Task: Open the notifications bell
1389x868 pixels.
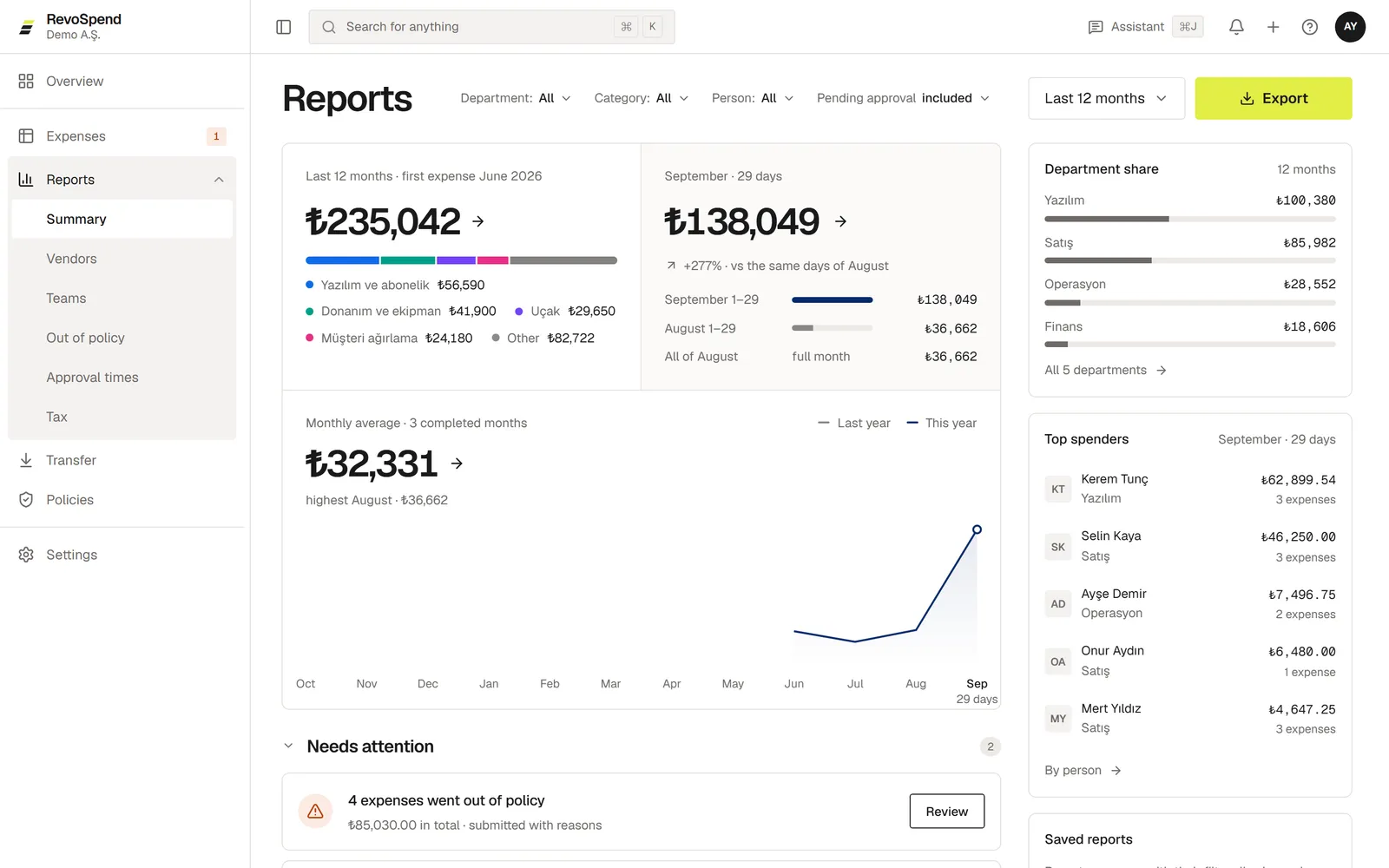Action: click(1236, 27)
